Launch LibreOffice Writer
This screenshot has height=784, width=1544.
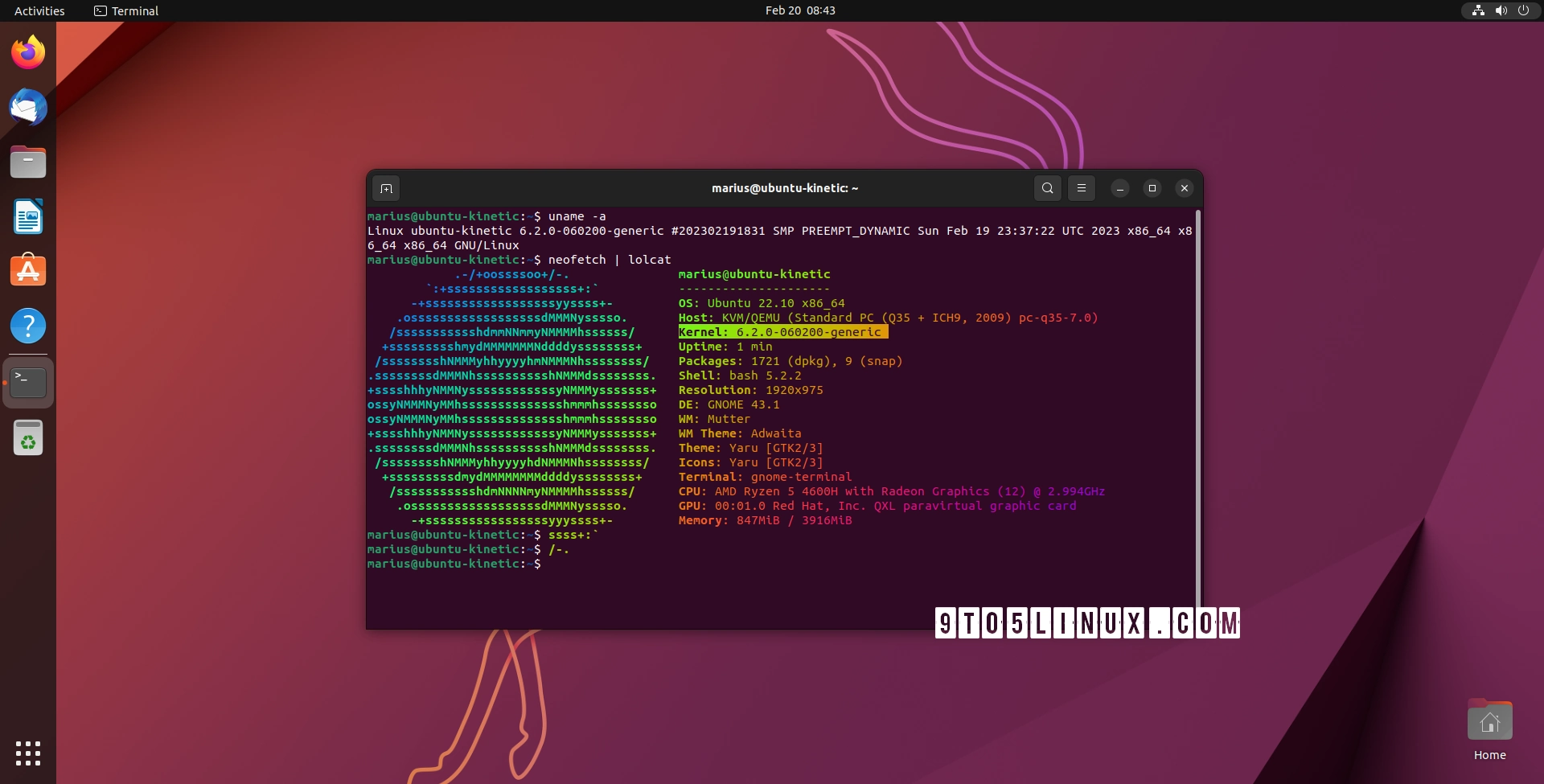28,216
